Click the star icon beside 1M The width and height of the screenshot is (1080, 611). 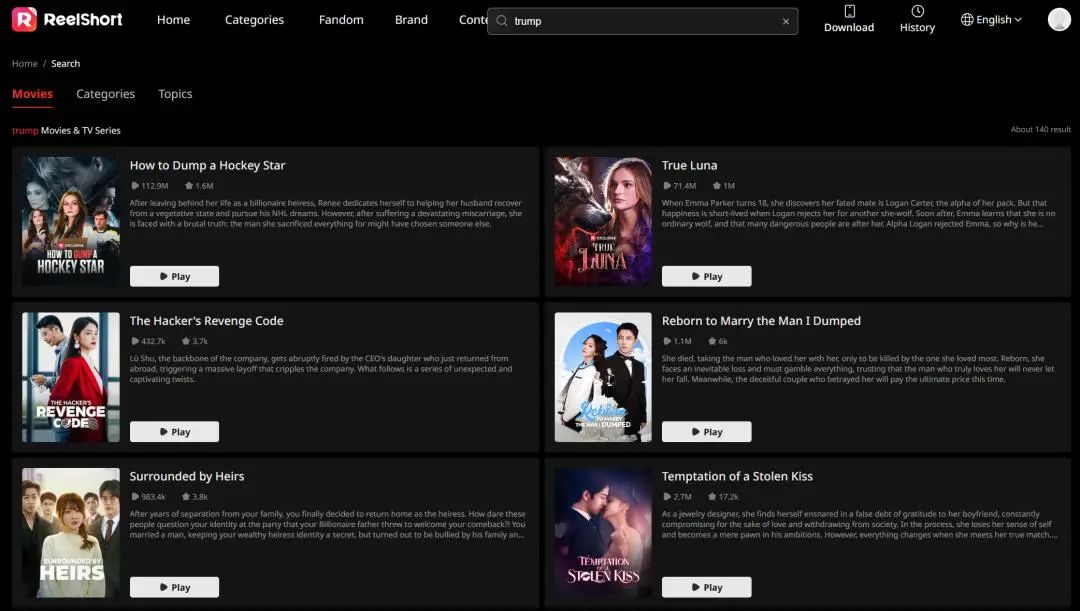(717, 186)
